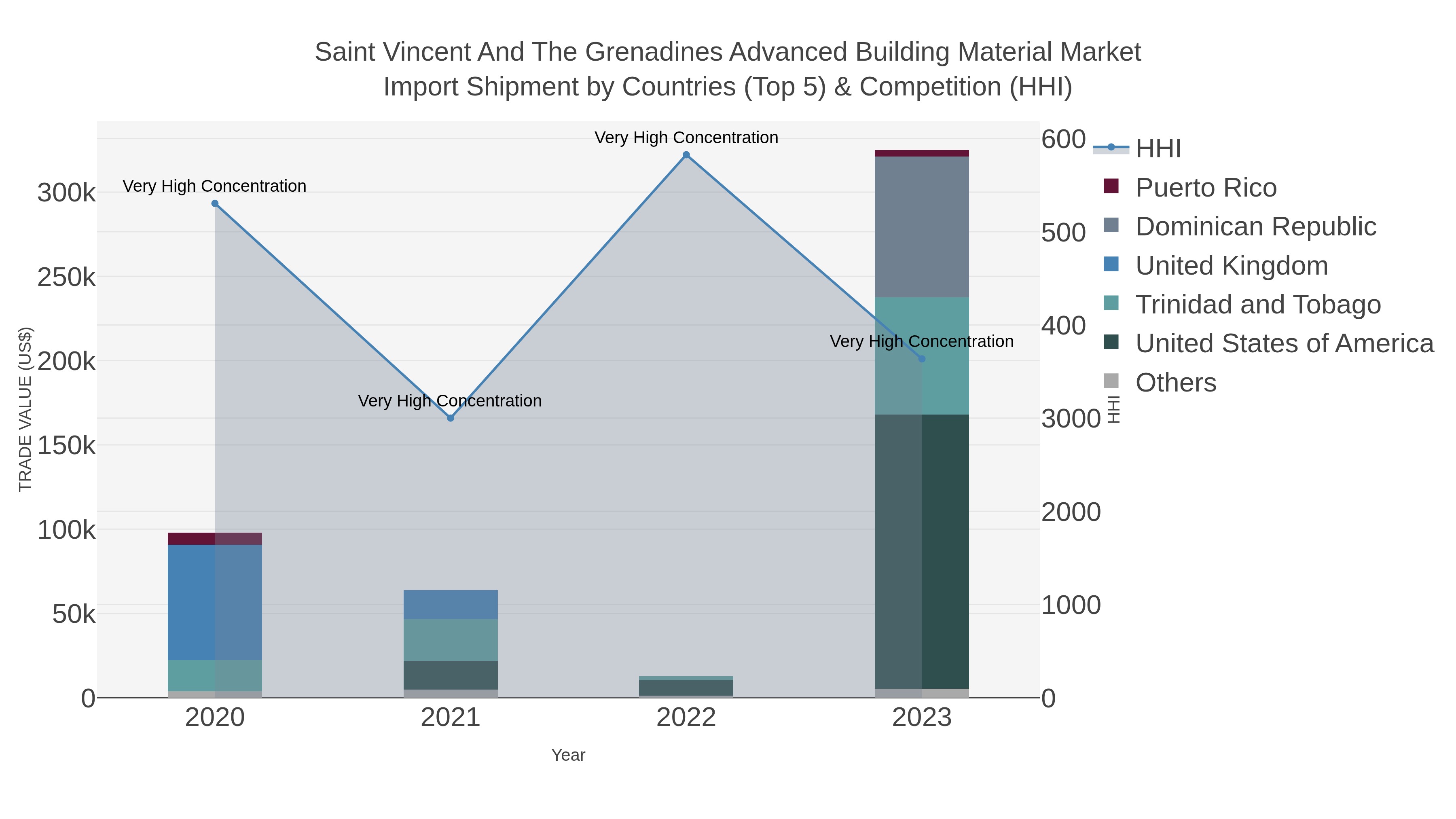Click the HHI line marker for 2021
The image size is (1456, 819).
(x=451, y=418)
